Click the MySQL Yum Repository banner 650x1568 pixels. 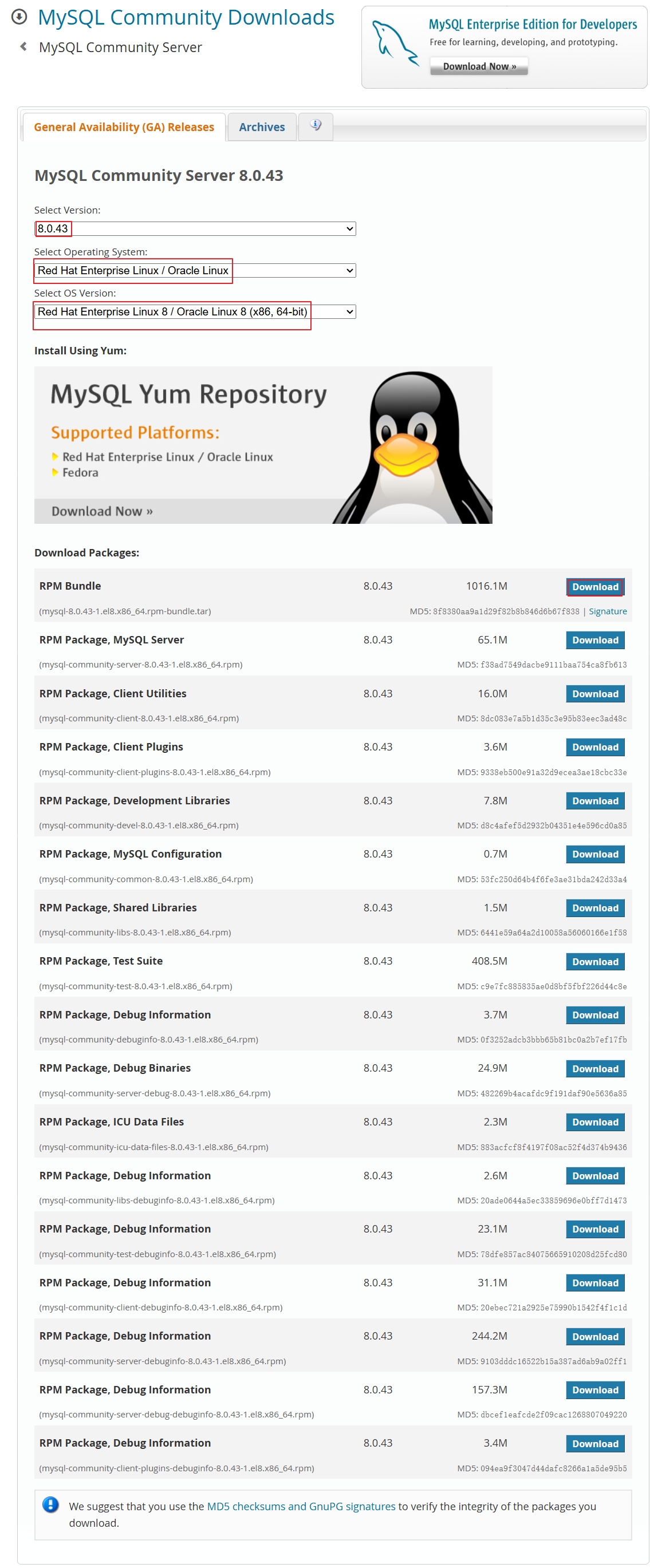(x=263, y=444)
